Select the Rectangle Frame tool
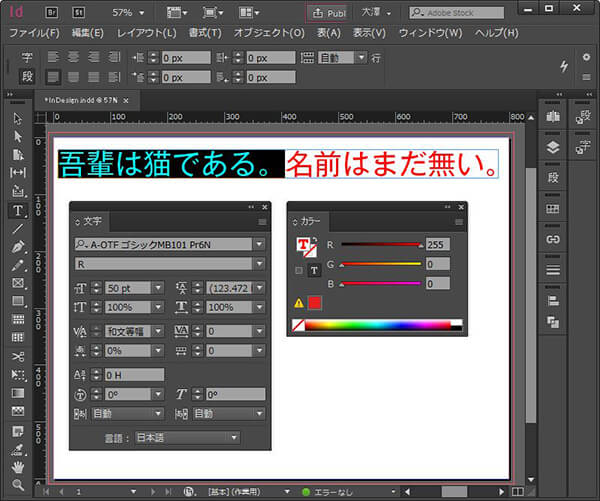Screen dimensions: 600x501 18,283
